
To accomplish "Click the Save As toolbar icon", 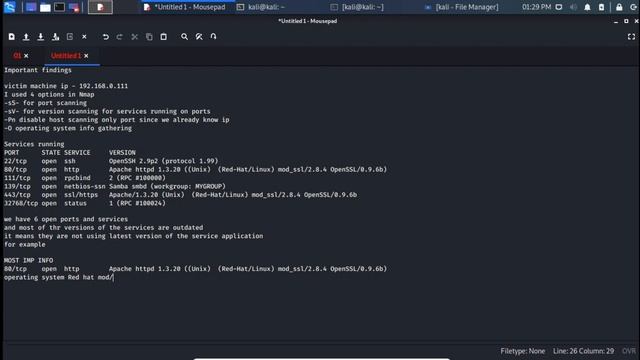I will [x=56, y=37].
